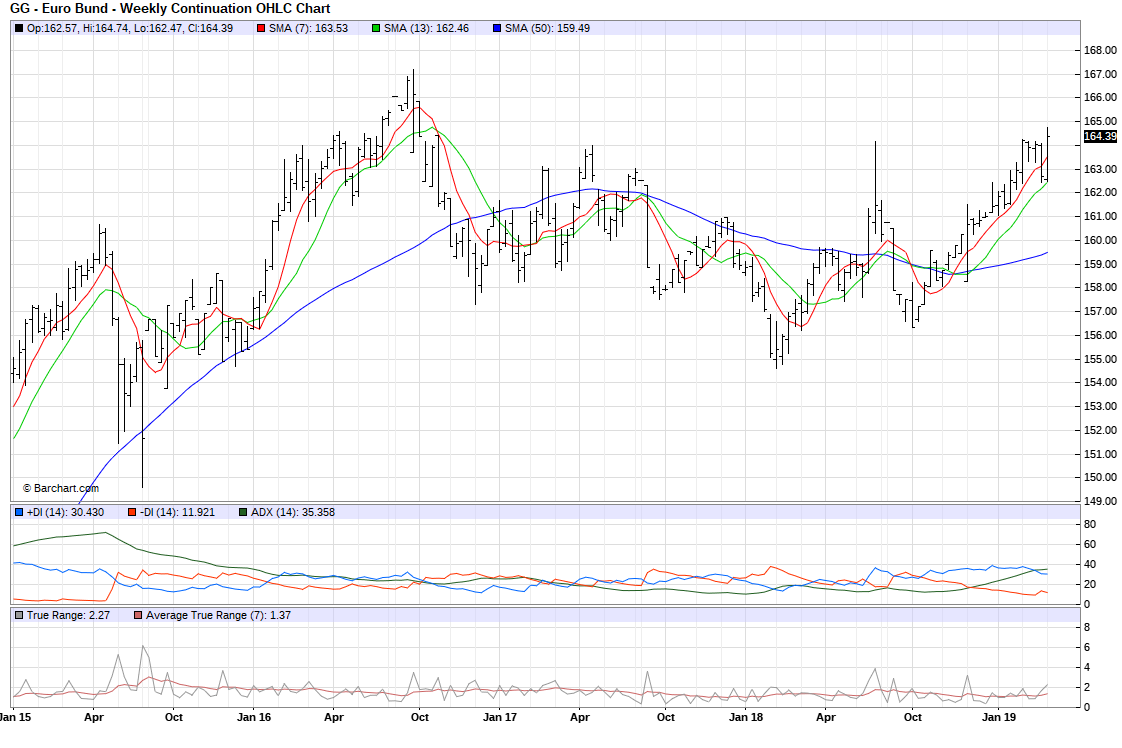This screenshot has width=1122, height=748.
Task: Click the 149.00 price axis label
Action: click(1100, 501)
